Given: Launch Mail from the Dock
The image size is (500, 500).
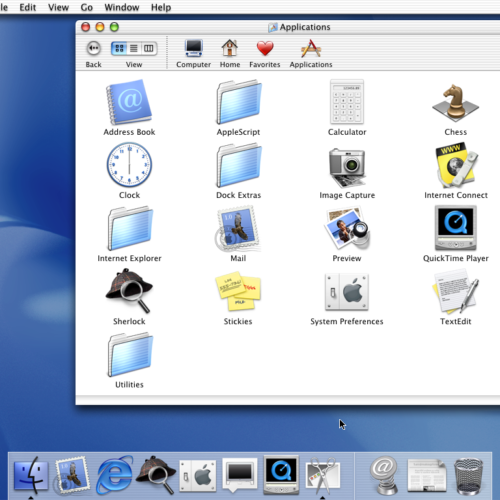Looking at the screenshot, I should tap(72, 475).
